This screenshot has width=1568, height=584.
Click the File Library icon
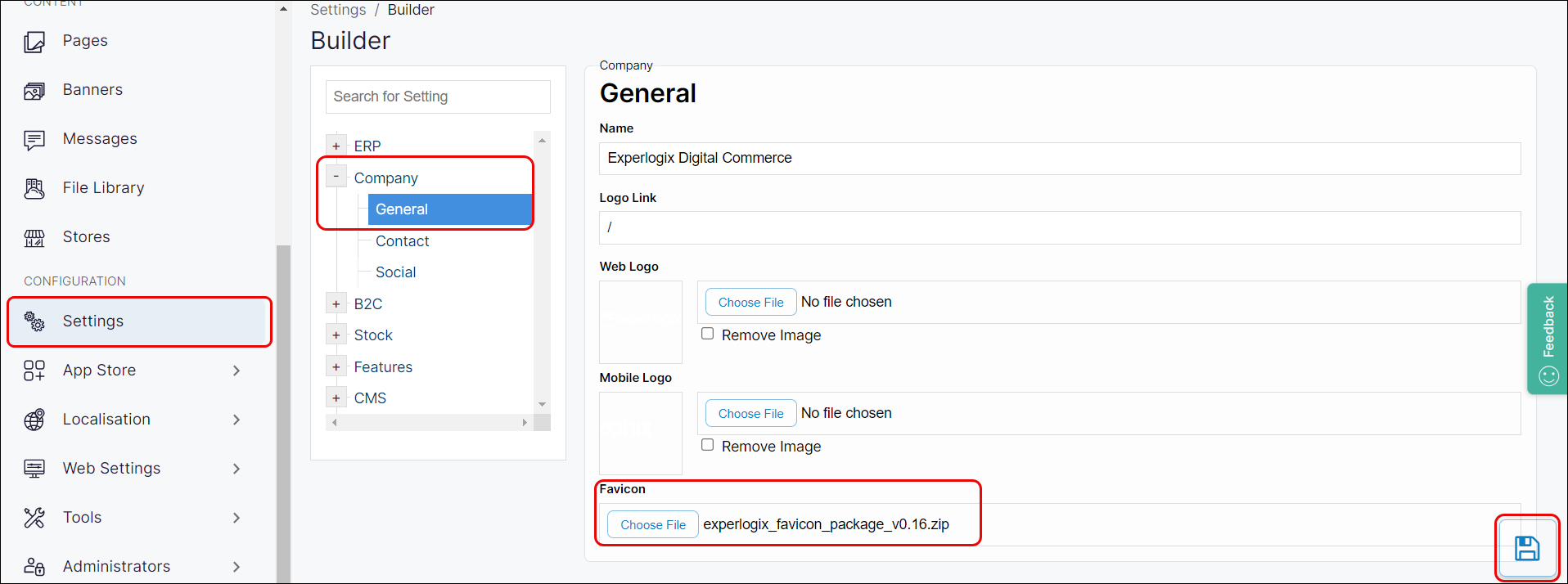34,189
